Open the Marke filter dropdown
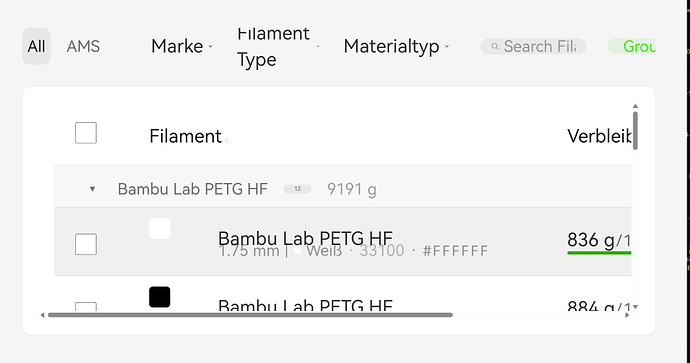This screenshot has height=363, width=690. (182, 46)
